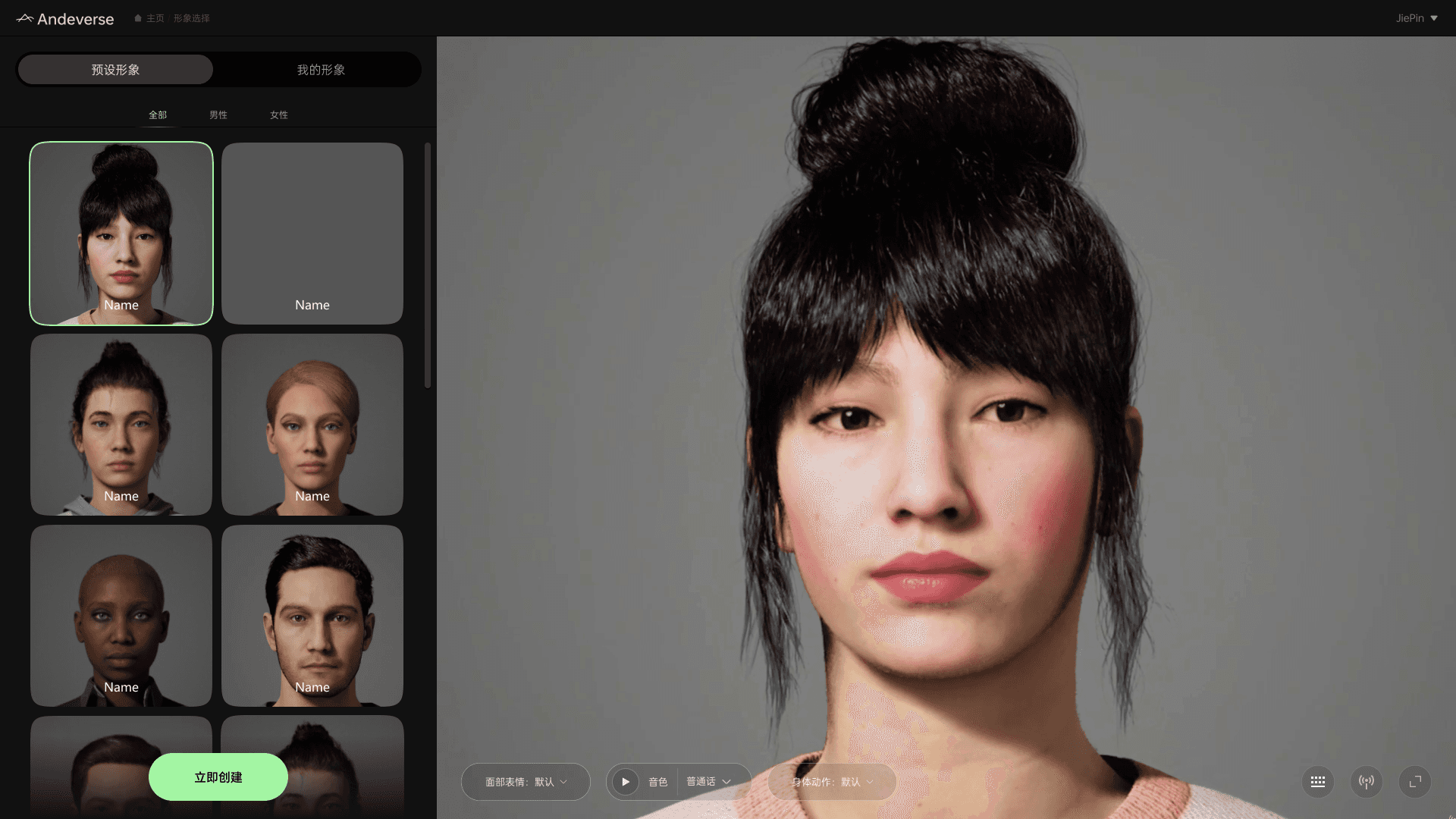Image resolution: width=1456 pixels, height=819 pixels.
Task: Open the JiePin account dropdown
Action: tap(1417, 18)
